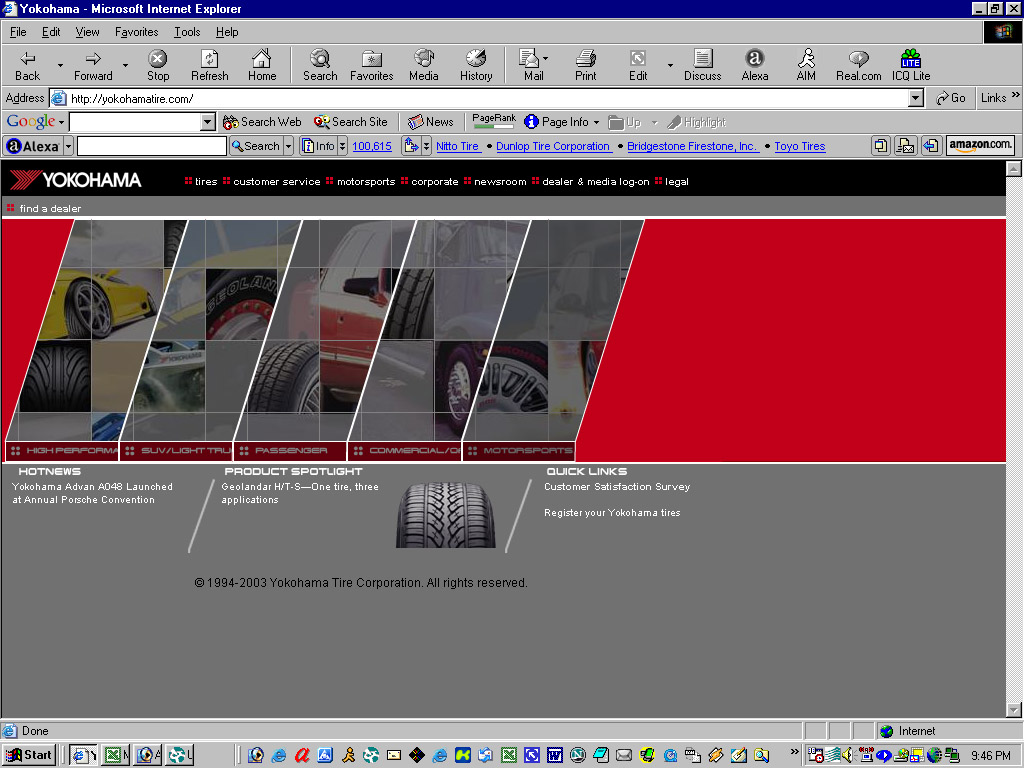1024x768 pixels.
Task: Open the Favorites menu in the menu bar
Action: coord(136,32)
